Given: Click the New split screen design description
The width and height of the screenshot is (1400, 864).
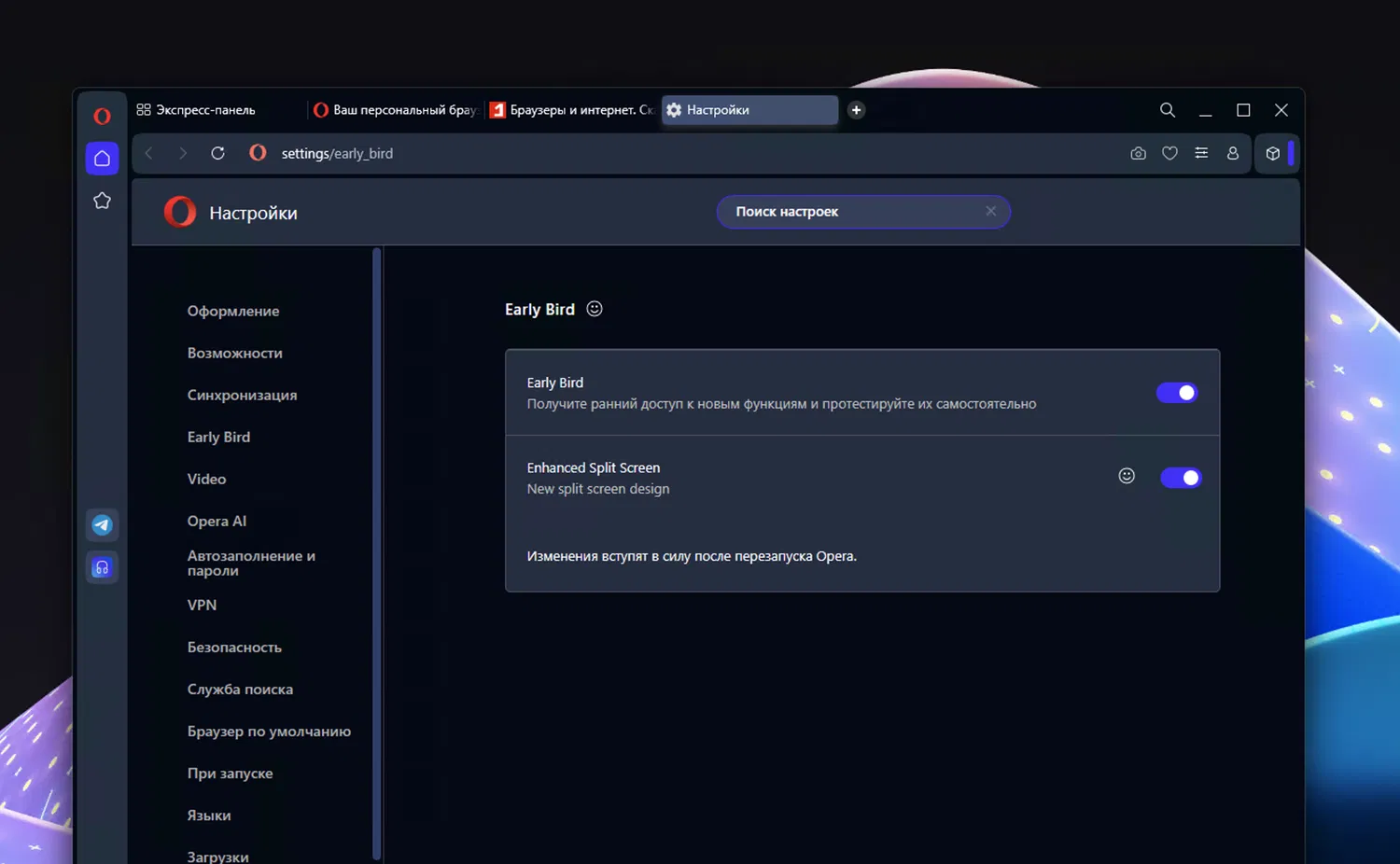Looking at the screenshot, I should pos(597,489).
